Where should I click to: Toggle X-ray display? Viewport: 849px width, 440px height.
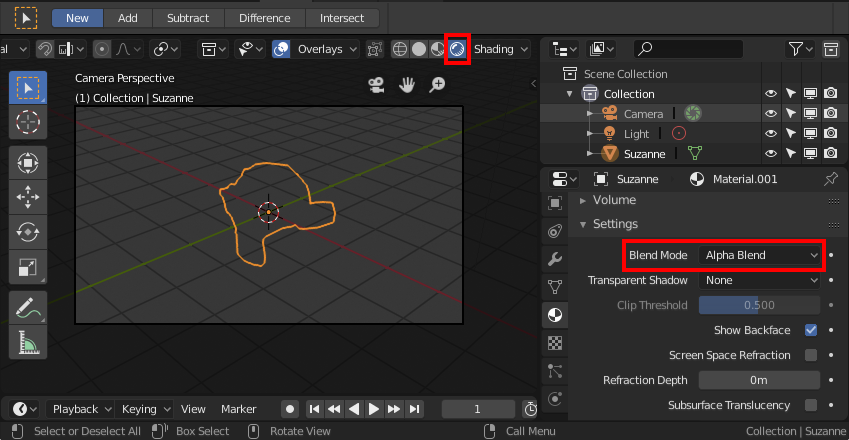(374, 49)
